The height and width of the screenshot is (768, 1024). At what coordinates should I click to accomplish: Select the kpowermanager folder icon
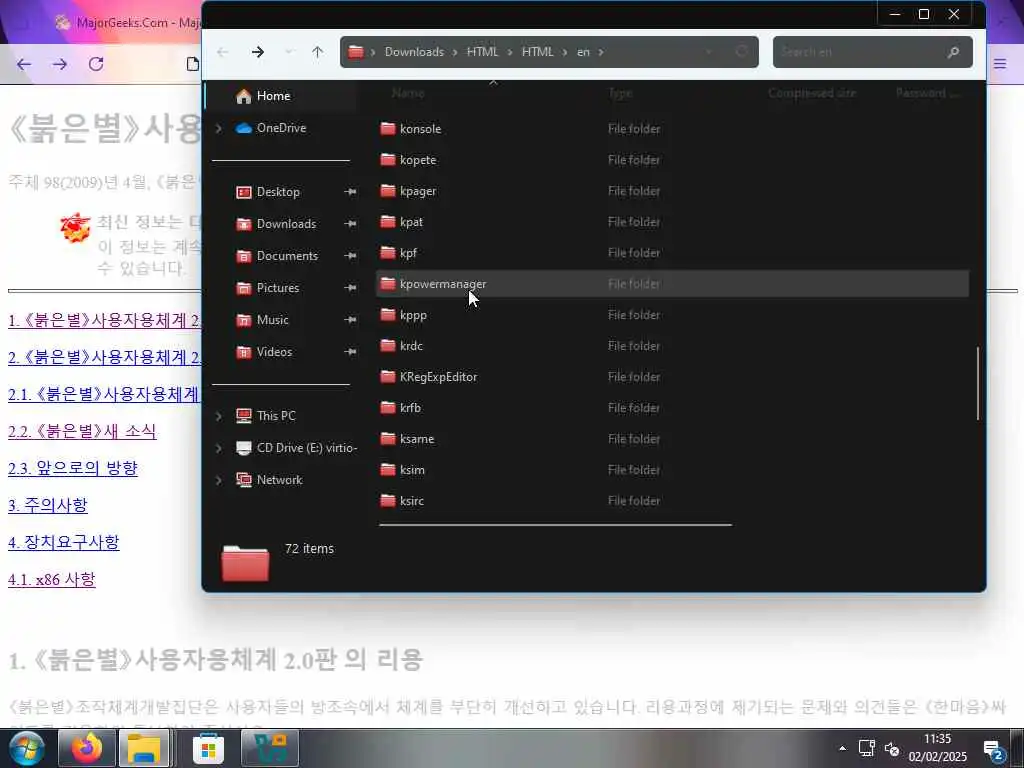point(388,283)
